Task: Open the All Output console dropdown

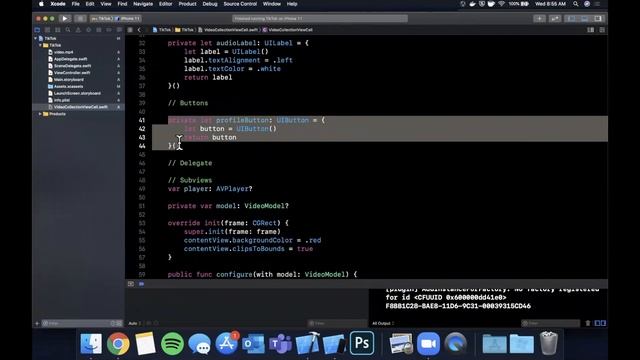Action: coord(383,323)
